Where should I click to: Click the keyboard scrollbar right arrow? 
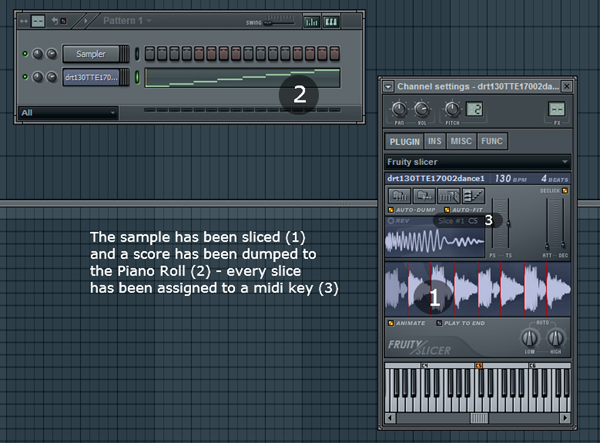(x=565, y=418)
